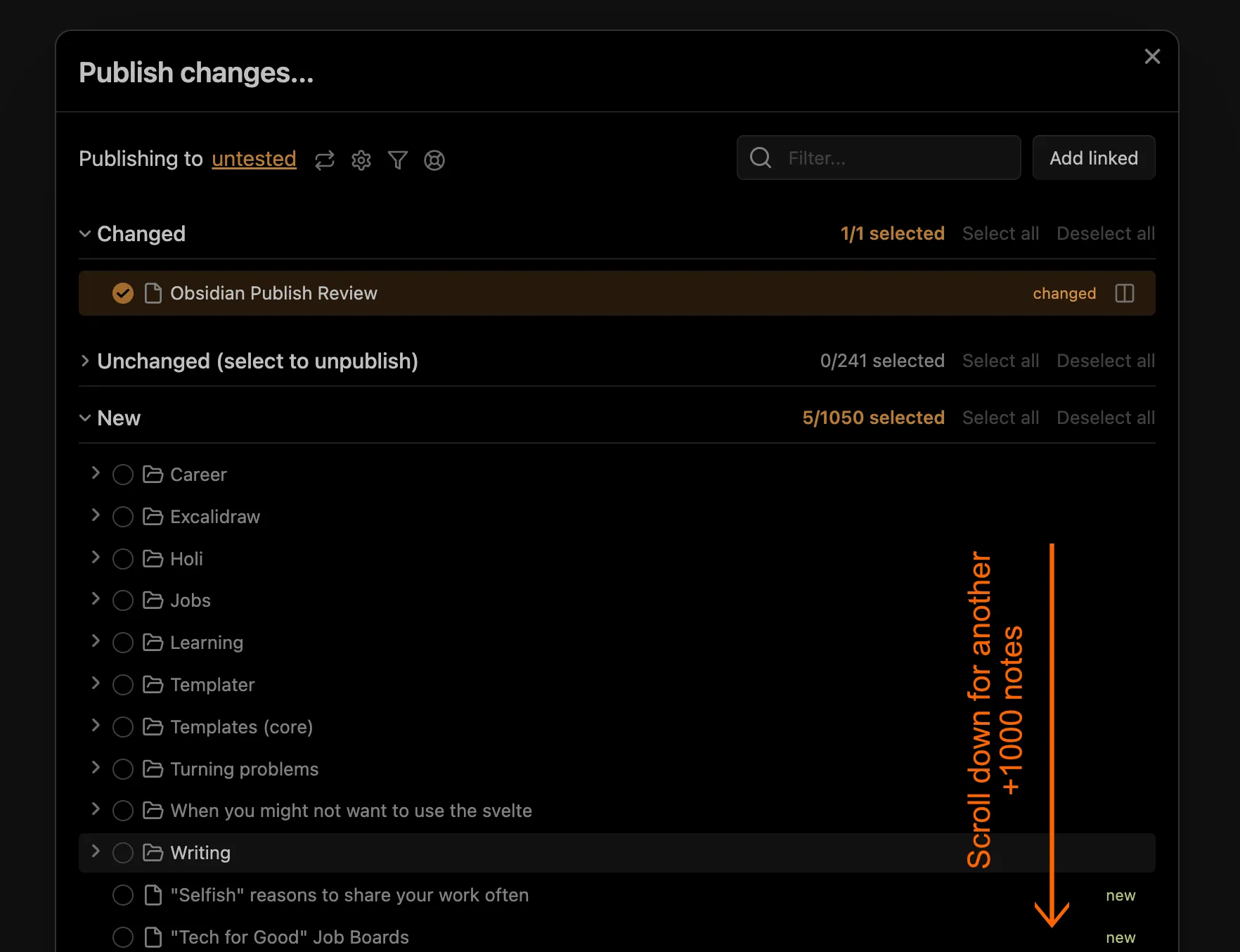Image resolution: width=1240 pixels, height=952 pixels.
Task: Select the Holi folder checkbox
Action: pos(123,559)
